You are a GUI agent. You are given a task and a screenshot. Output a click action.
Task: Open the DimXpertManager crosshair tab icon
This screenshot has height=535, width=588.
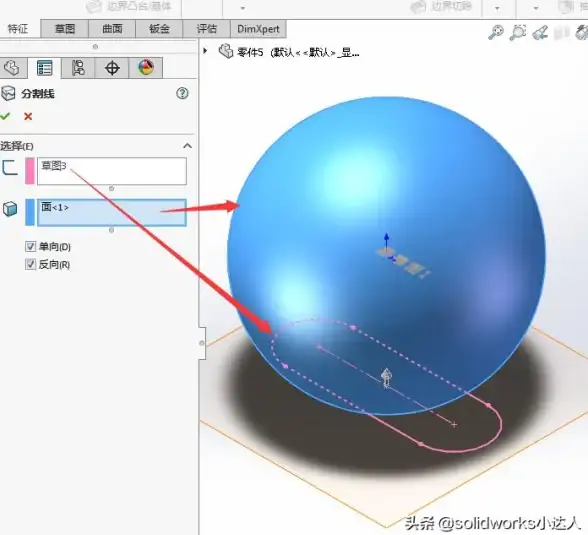pos(112,68)
